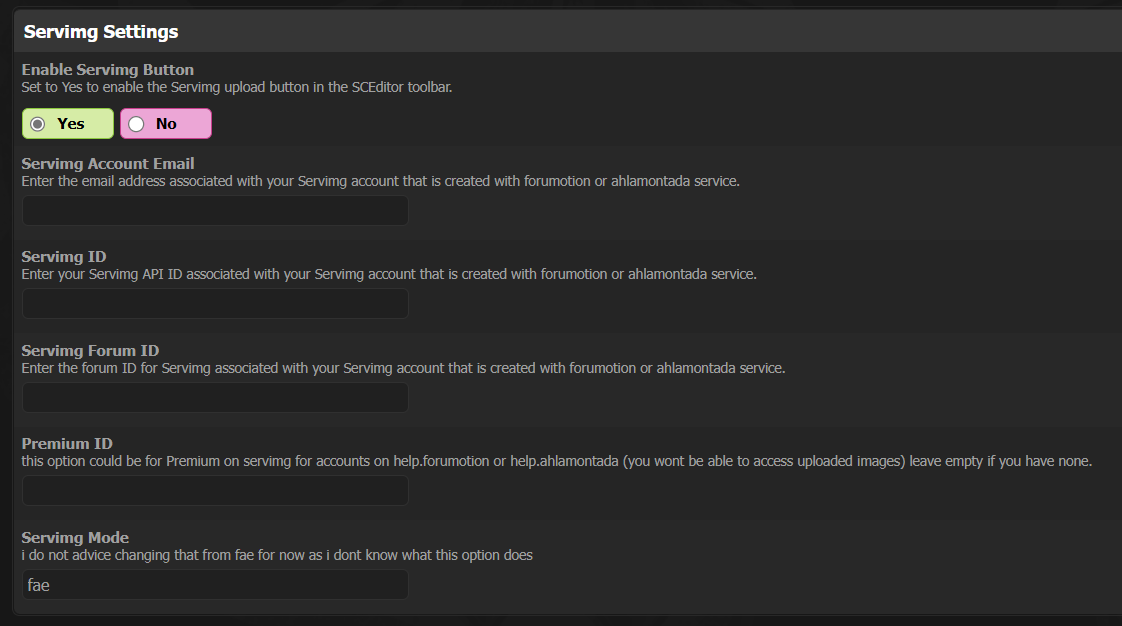Viewport: 1122px width, 626px height.
Task: Click the SCEditor toolbar description text
Action: (237, 87)
